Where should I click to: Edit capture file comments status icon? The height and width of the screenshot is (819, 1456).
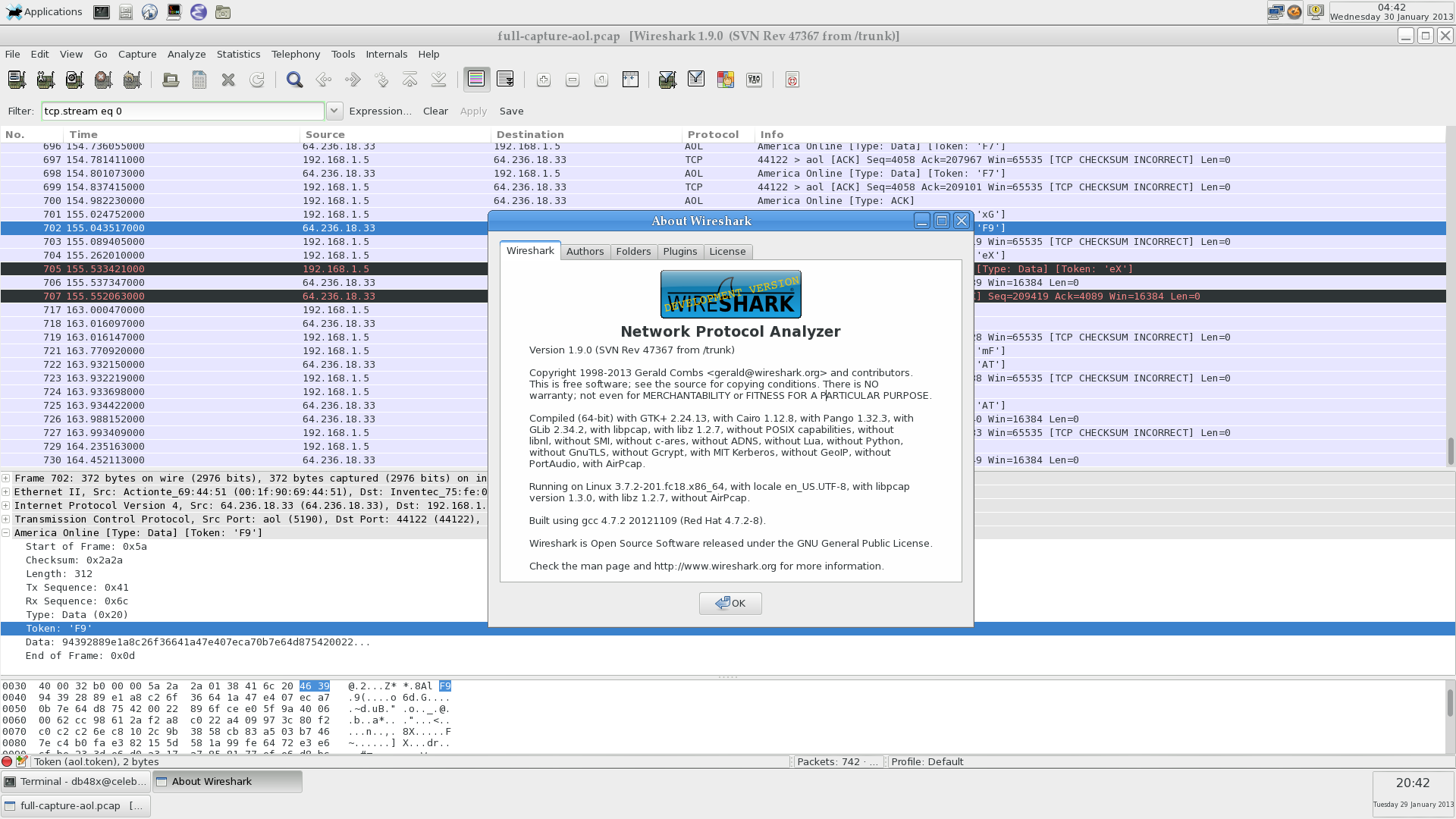pyautogui.click(x=22, y=762)
